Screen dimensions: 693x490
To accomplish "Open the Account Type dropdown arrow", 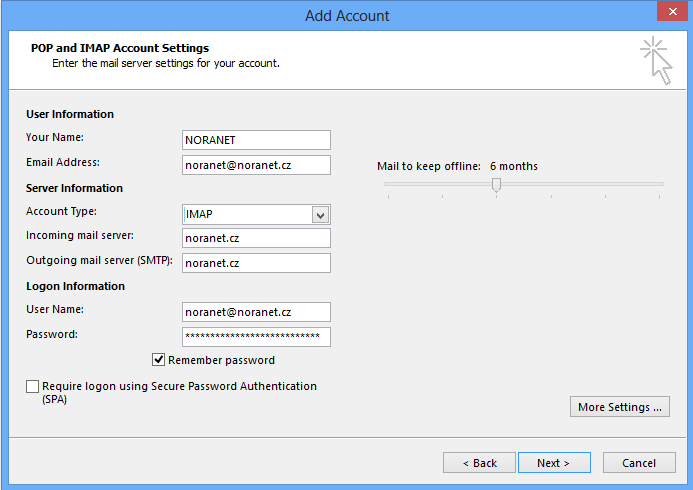I will pyautogui.click(x=320, y=215).
